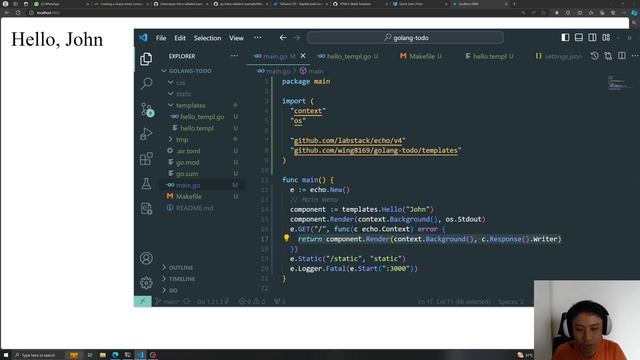Click the remote window indicator in status bar
640x360 pixels.
(x=142, y=301)
